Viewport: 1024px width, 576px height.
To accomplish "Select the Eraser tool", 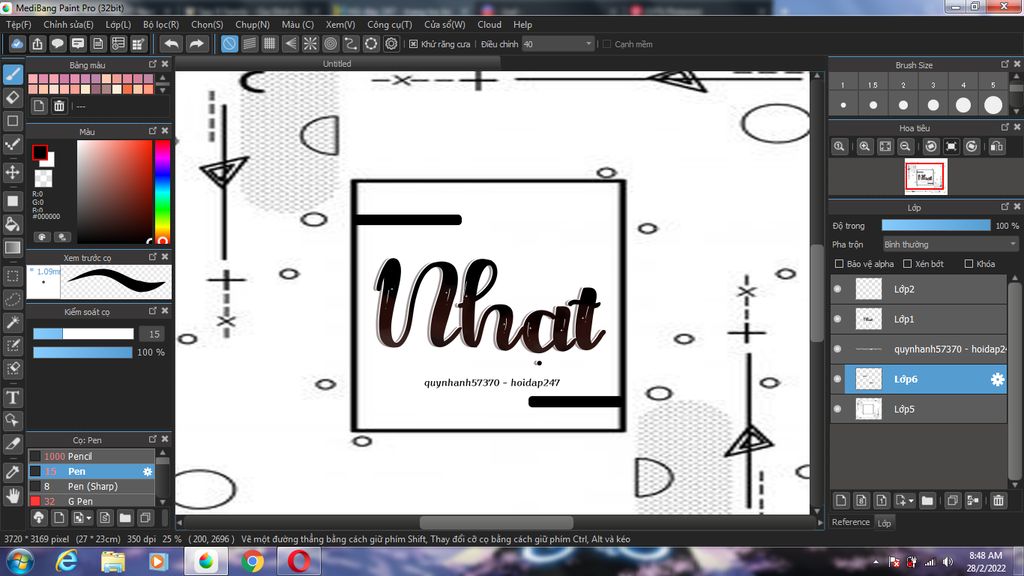I will point(12,97).
